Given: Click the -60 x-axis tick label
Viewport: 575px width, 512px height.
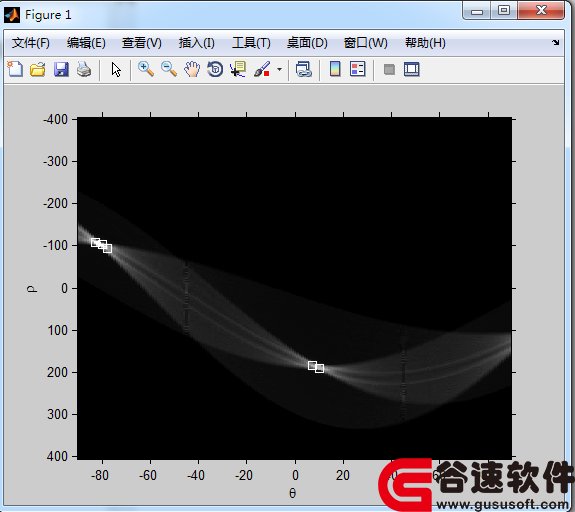Looking at the screenshot, I should 148,475.
